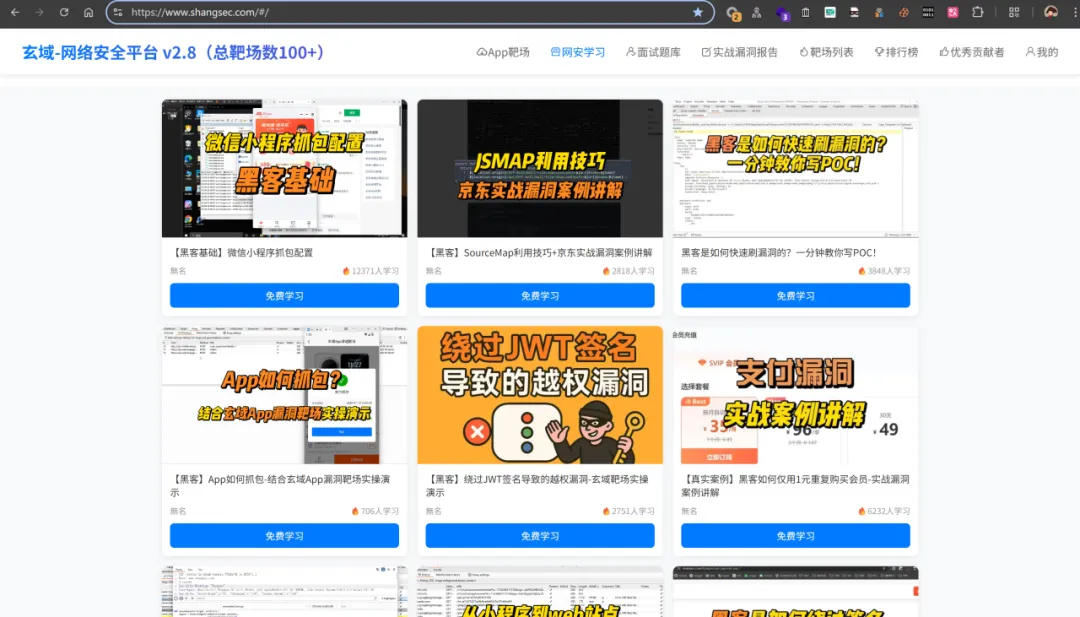Open the browser extensions puzzle icon

click(977, 12)
